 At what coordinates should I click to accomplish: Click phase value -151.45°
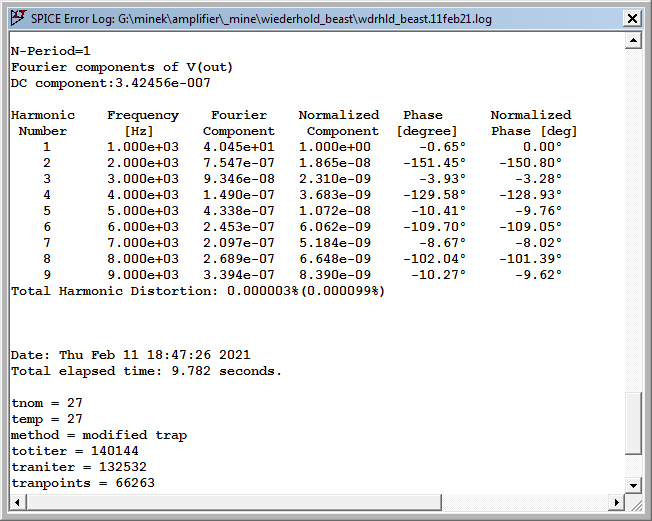435,163
